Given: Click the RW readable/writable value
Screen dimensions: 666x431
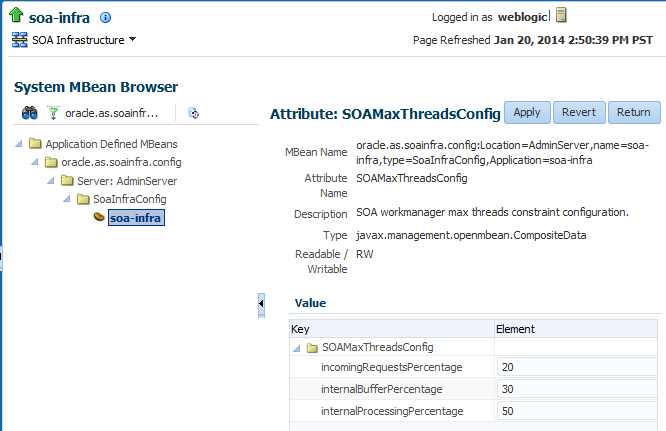Looking at the screenshot, I should [x=364, y=254].
